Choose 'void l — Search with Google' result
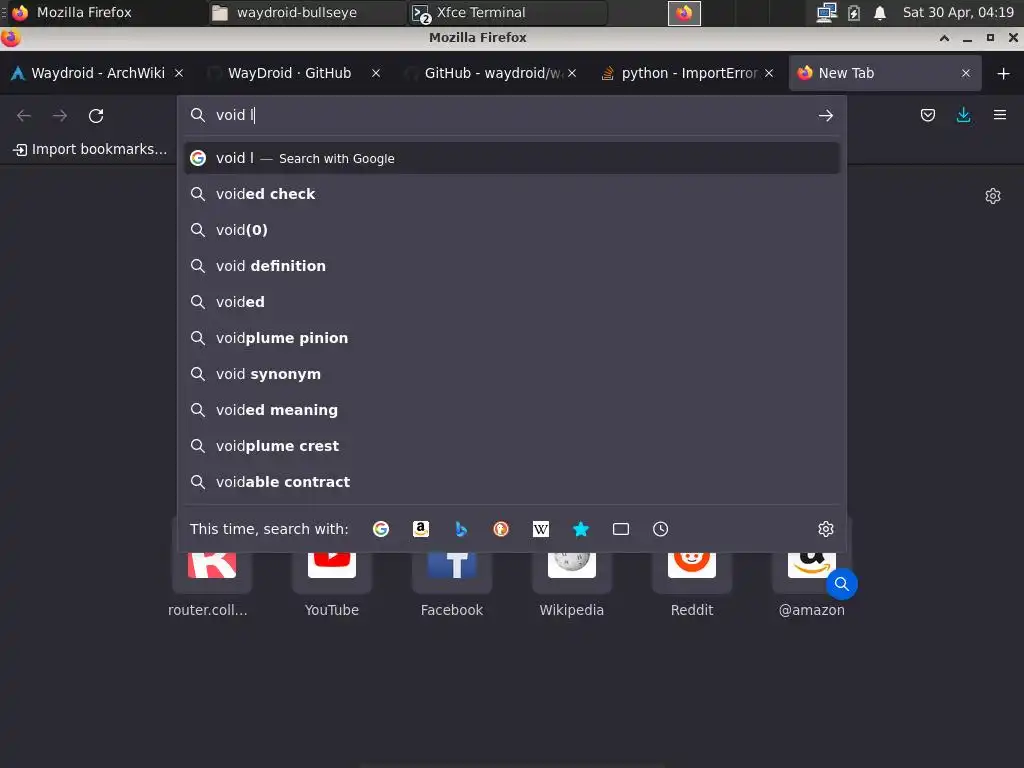 pos(512,159)
